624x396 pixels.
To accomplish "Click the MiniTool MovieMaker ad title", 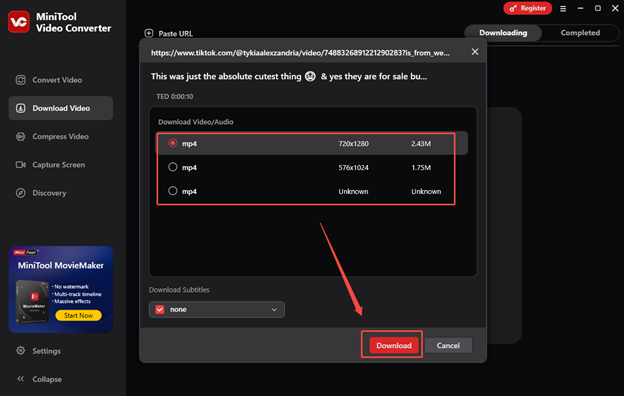I will pyautogui.click(x=60, y=265).
